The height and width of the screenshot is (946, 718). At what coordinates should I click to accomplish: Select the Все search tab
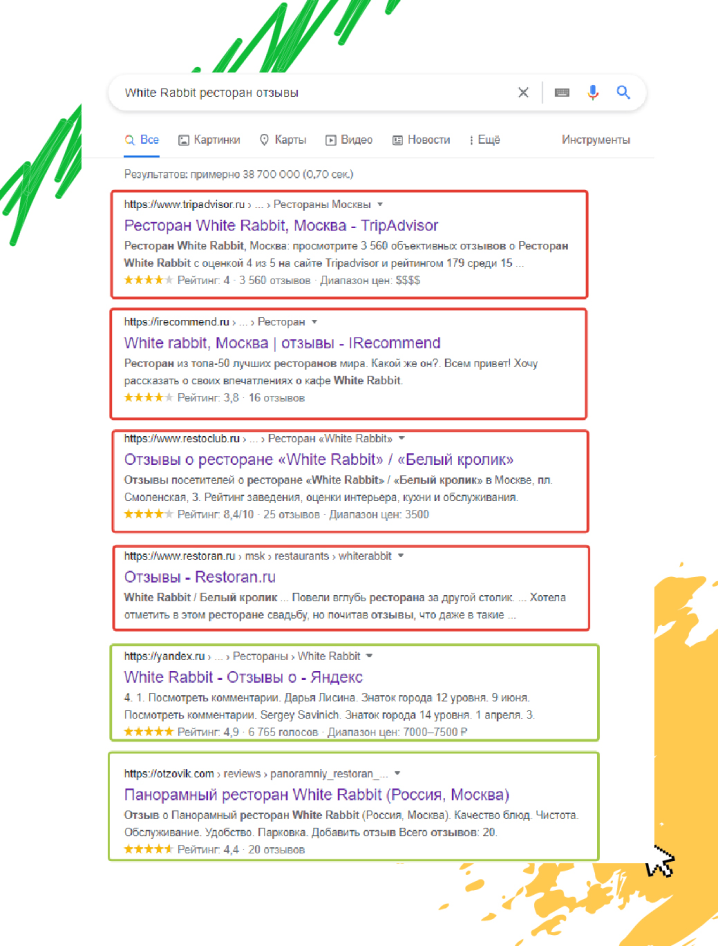142,140
